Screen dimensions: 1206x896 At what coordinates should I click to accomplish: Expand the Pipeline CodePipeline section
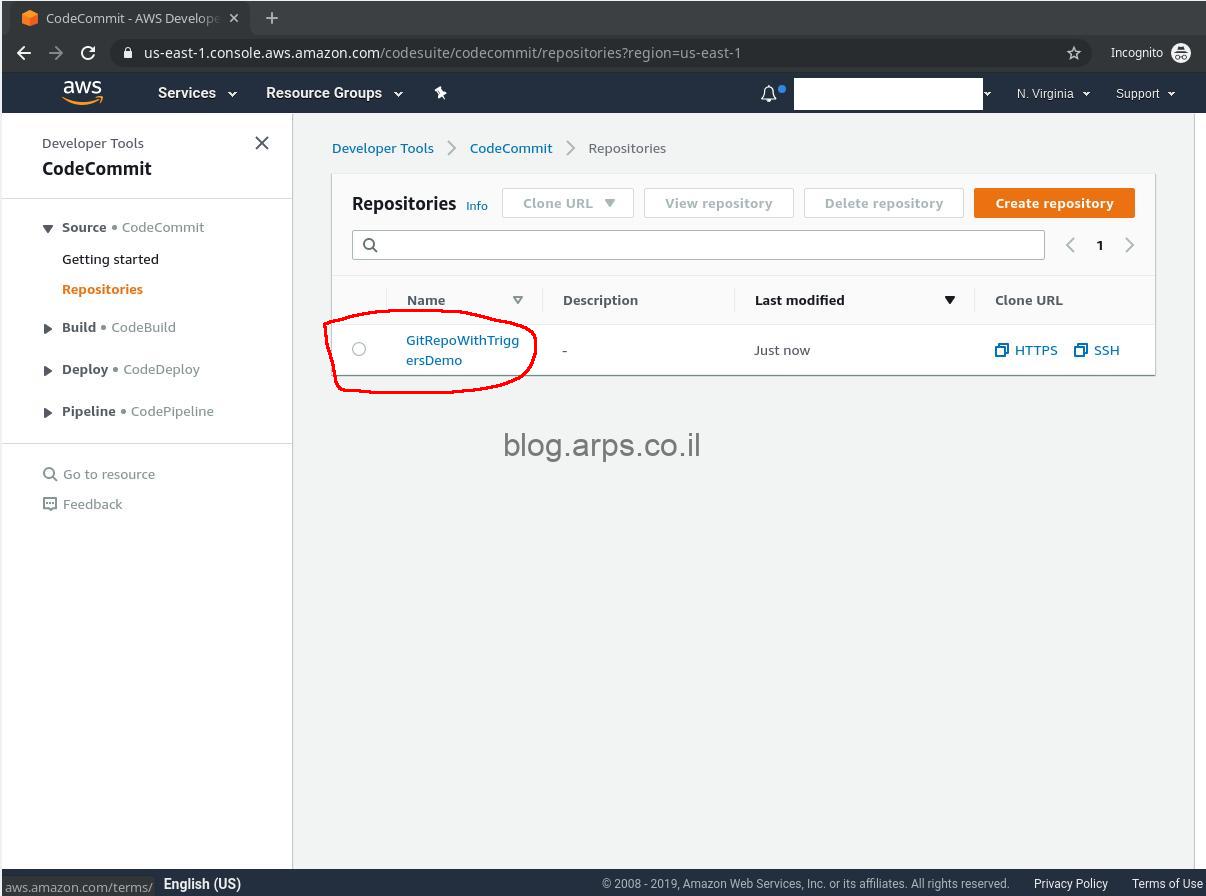[47, 412]
